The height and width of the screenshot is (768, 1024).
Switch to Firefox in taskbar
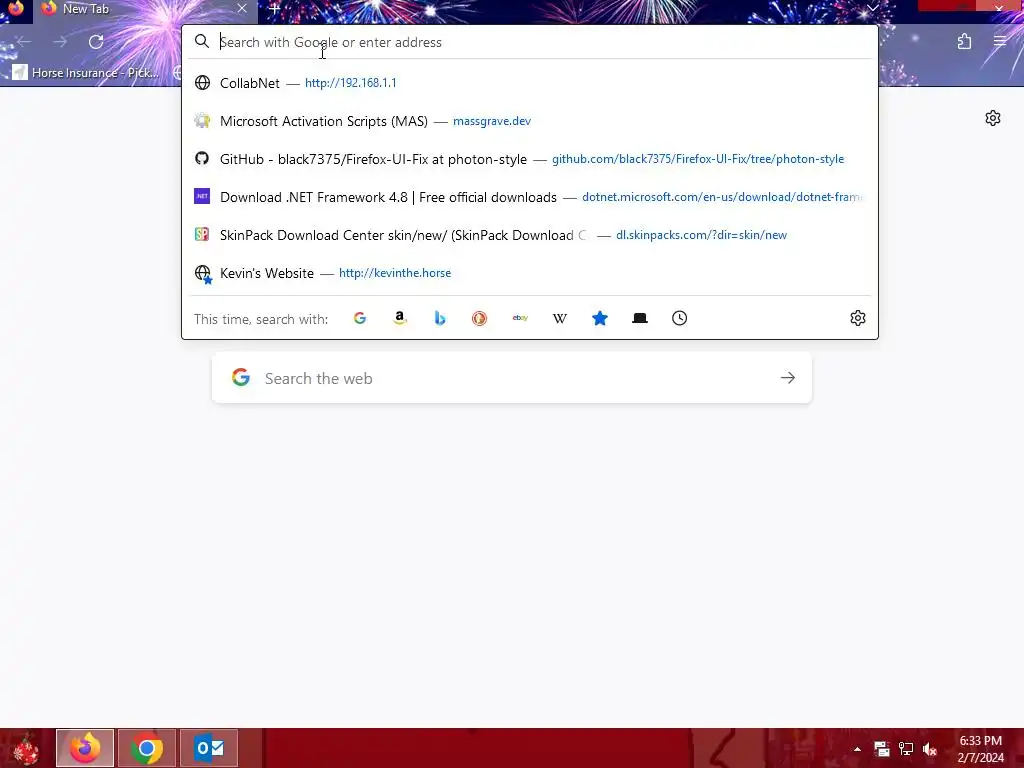pos(85,748)
